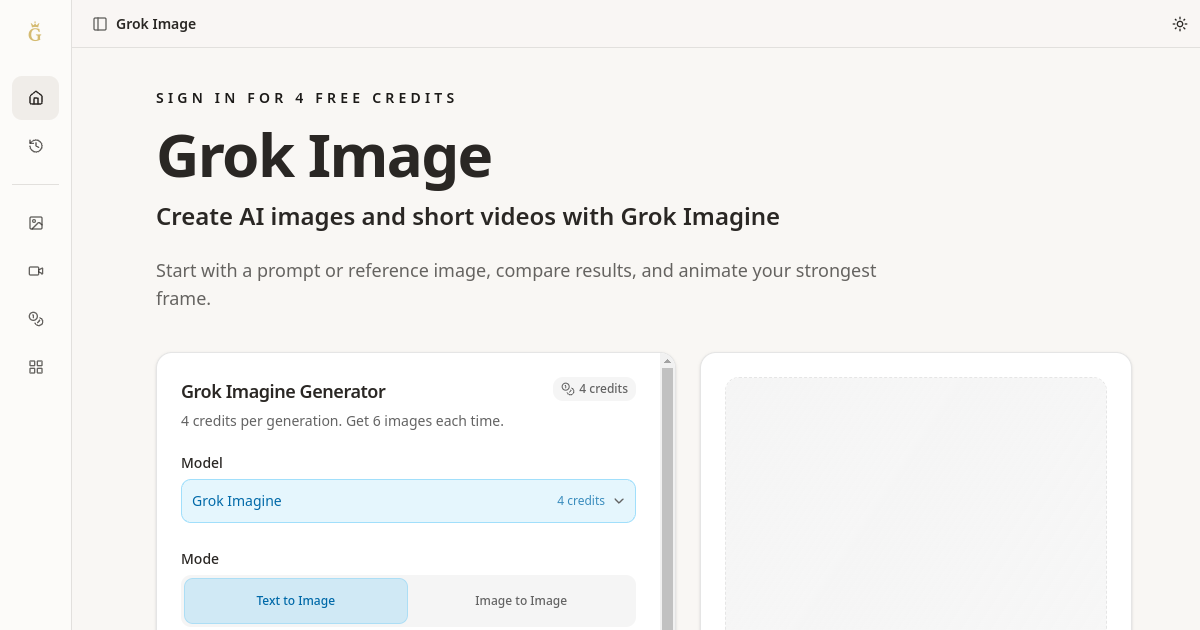The image size is (1200, 630).
Task: Click the 4 credits label in dropdown
Action: [581, 501]
